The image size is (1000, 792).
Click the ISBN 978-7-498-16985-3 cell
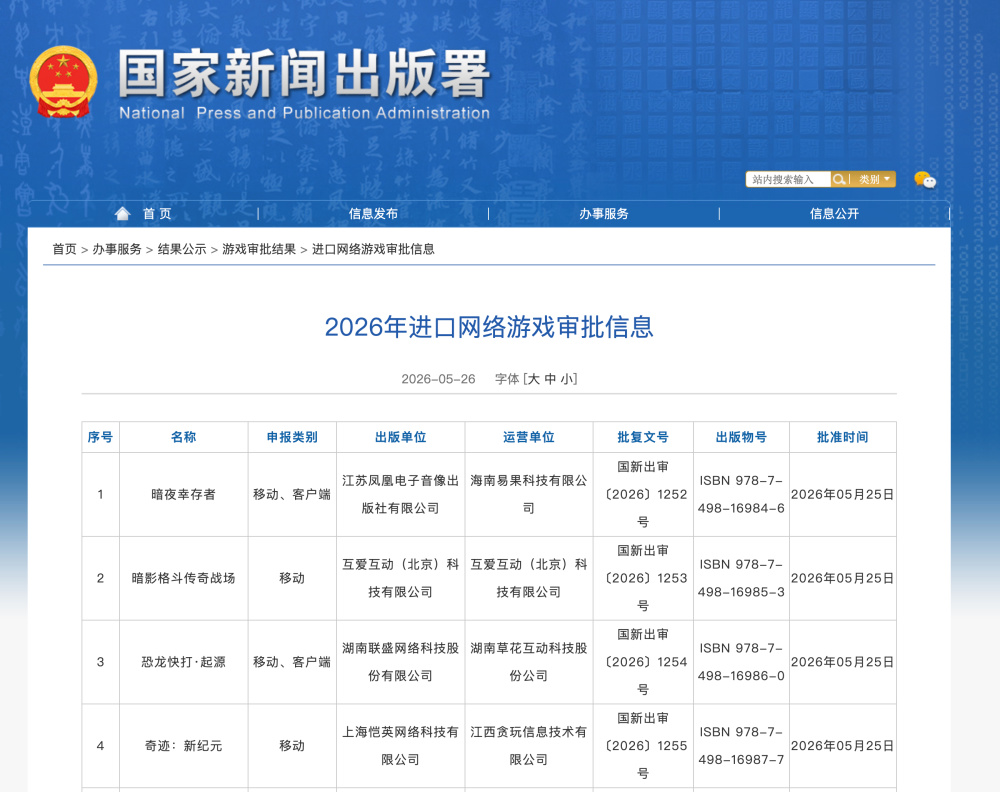tap(741, 578)
